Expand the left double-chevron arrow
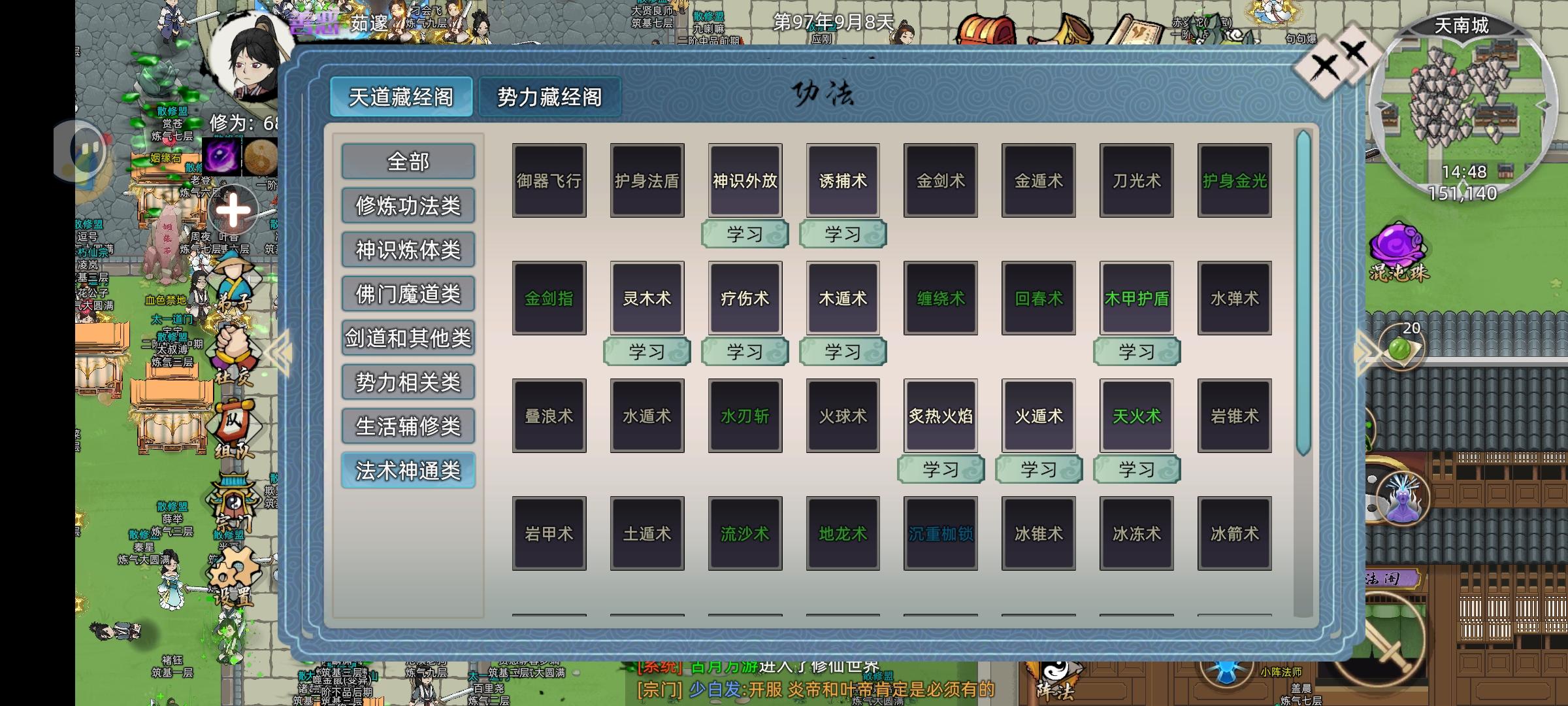 point(281,354)
